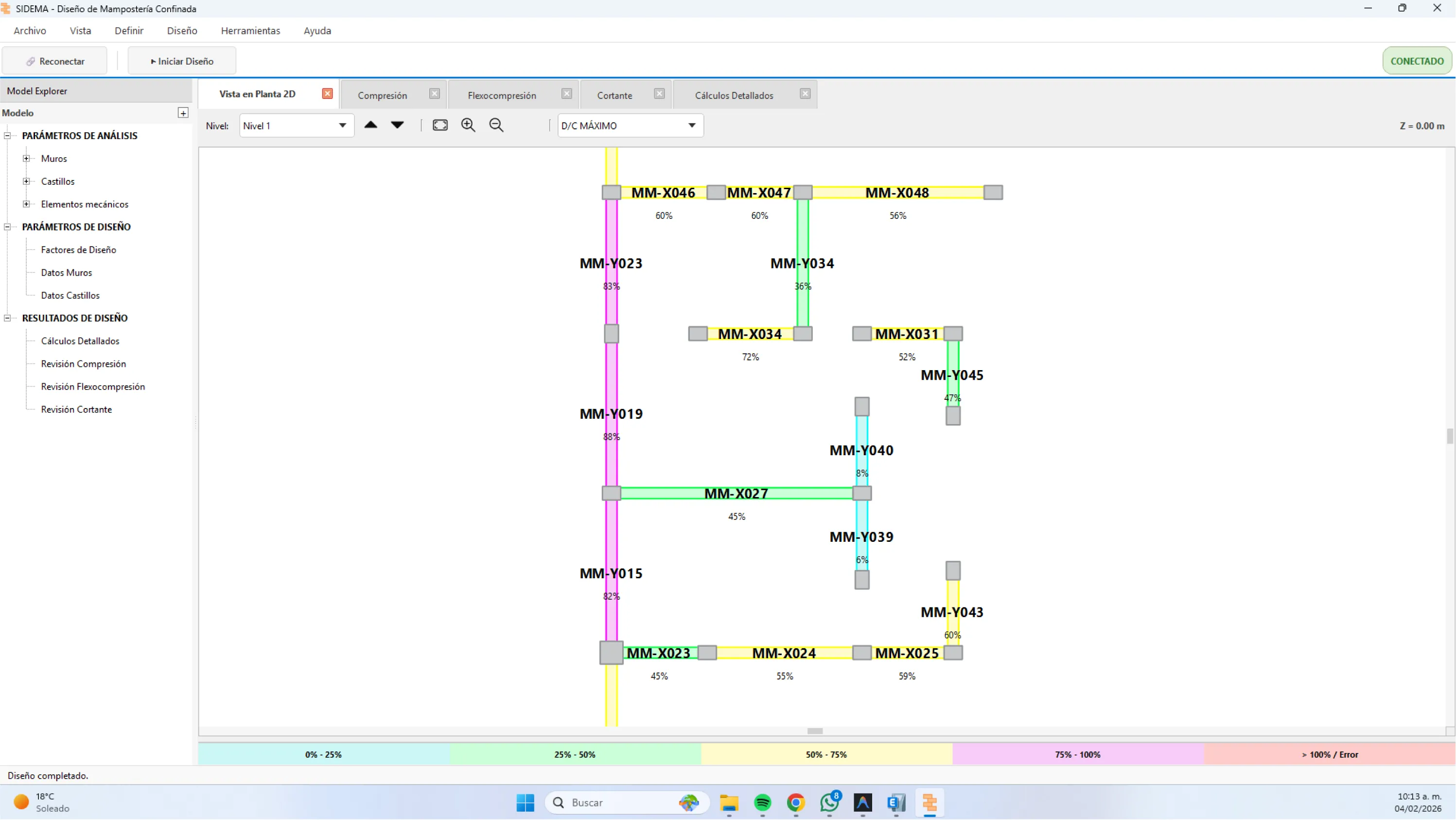Expand the Muros tree node
This screenshot has height=820, width=1456.
click(26, 159)
